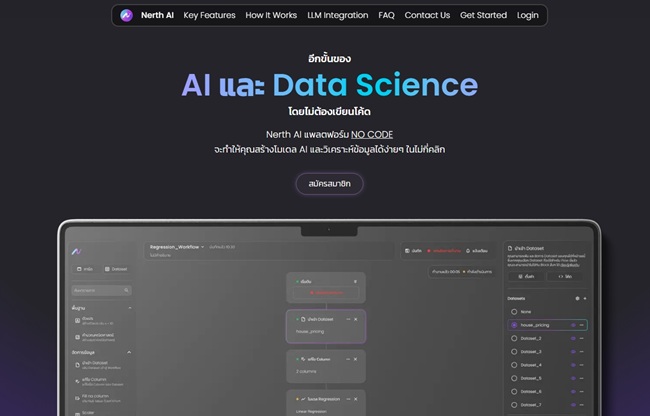
Task: Minimize the Column selection node
Action: coord(348,359)
